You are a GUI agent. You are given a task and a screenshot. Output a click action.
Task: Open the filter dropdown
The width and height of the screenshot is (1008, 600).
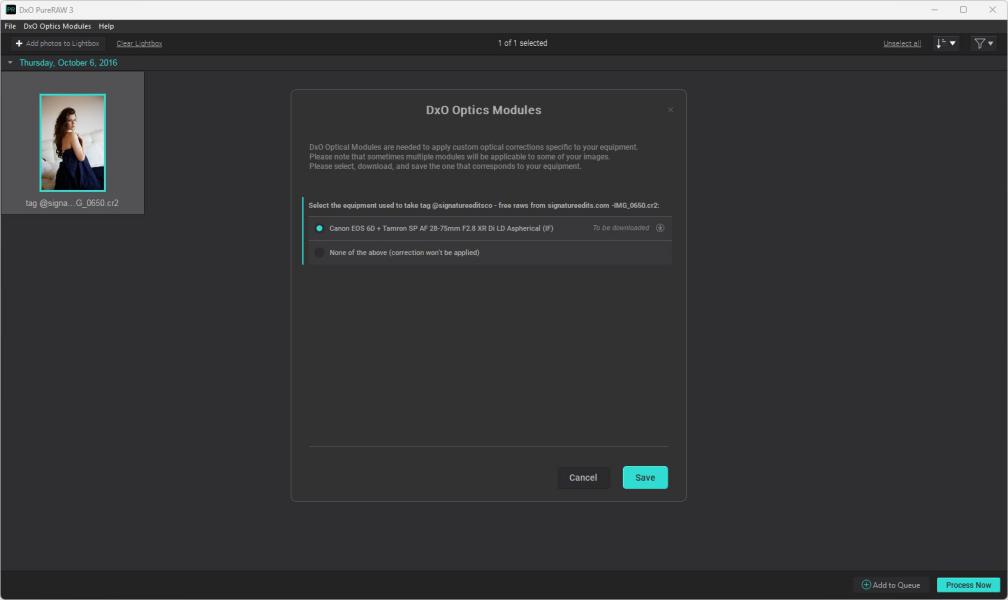(984, 43)
